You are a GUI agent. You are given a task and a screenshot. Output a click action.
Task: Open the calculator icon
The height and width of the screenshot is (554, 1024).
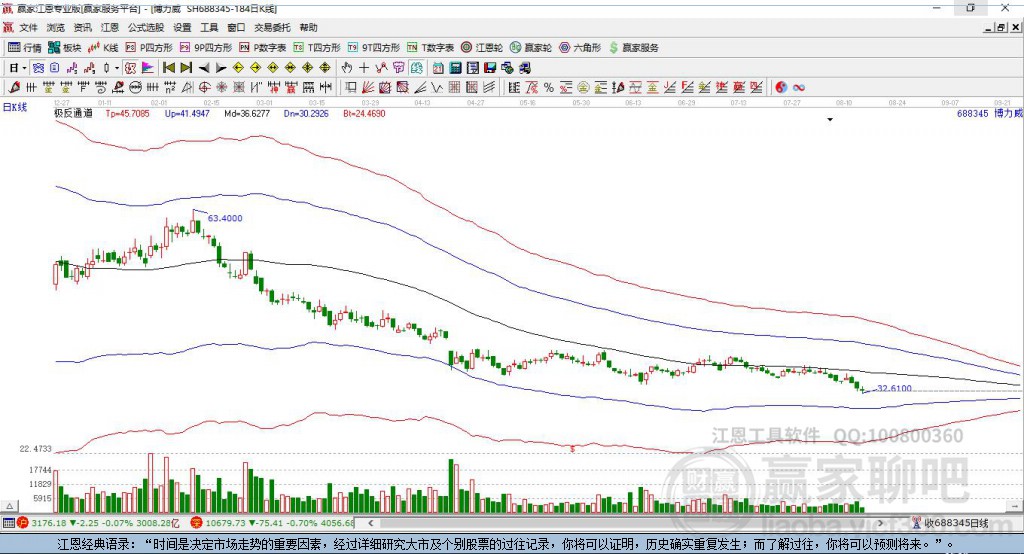point(456,68)
